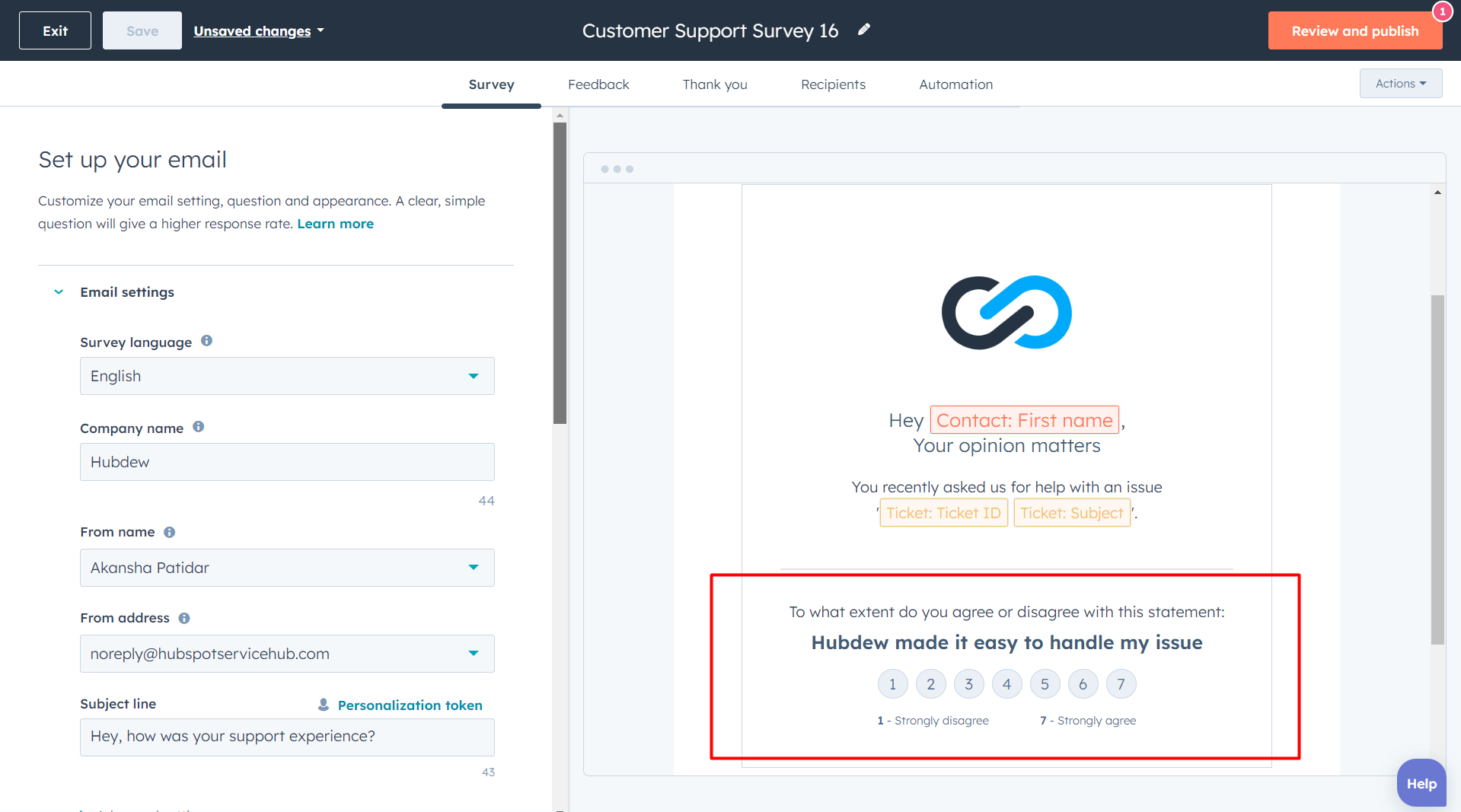Collapse the Email settings section

59,292
